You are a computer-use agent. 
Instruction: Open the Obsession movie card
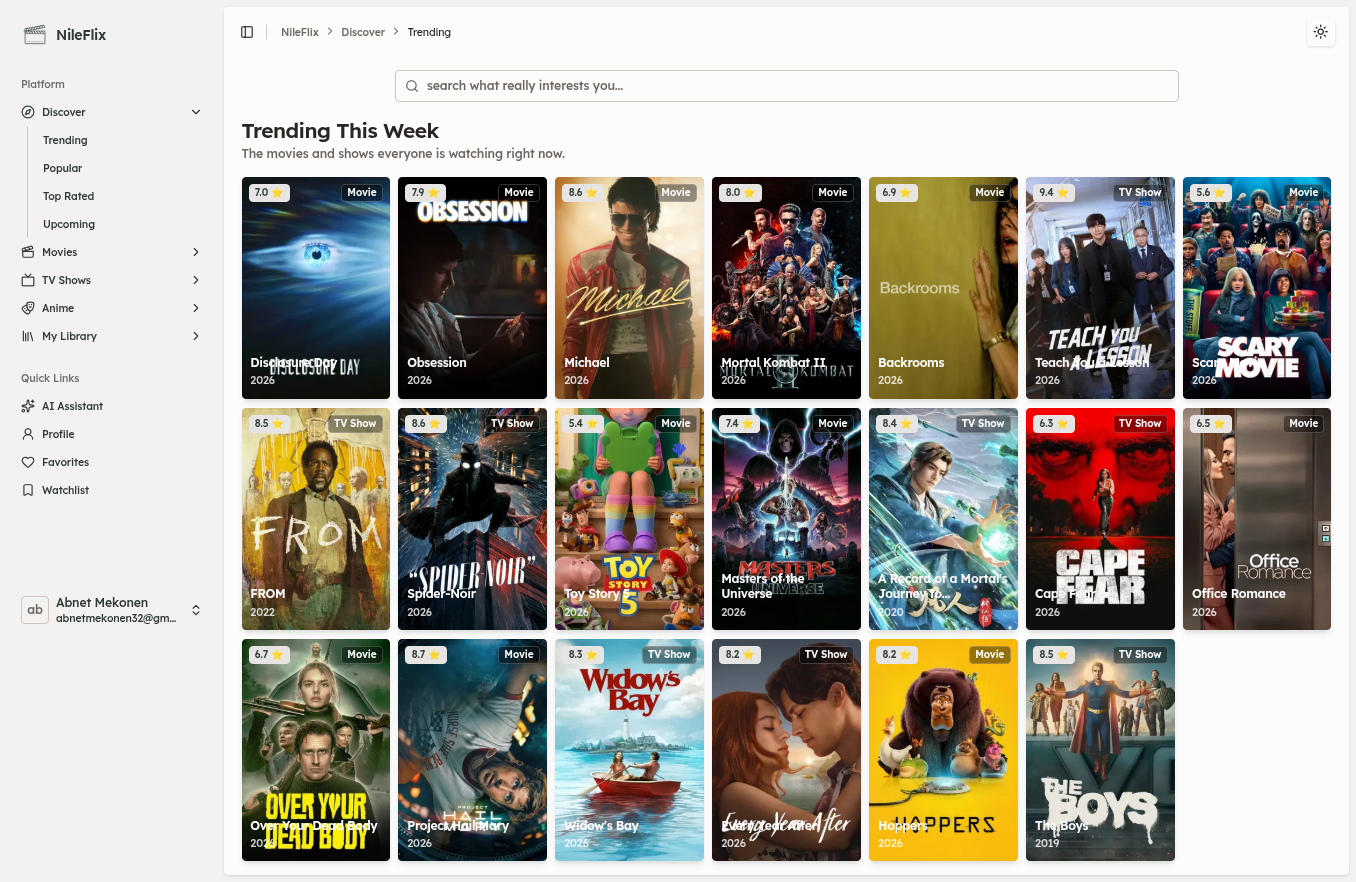[x=472, y=288]
